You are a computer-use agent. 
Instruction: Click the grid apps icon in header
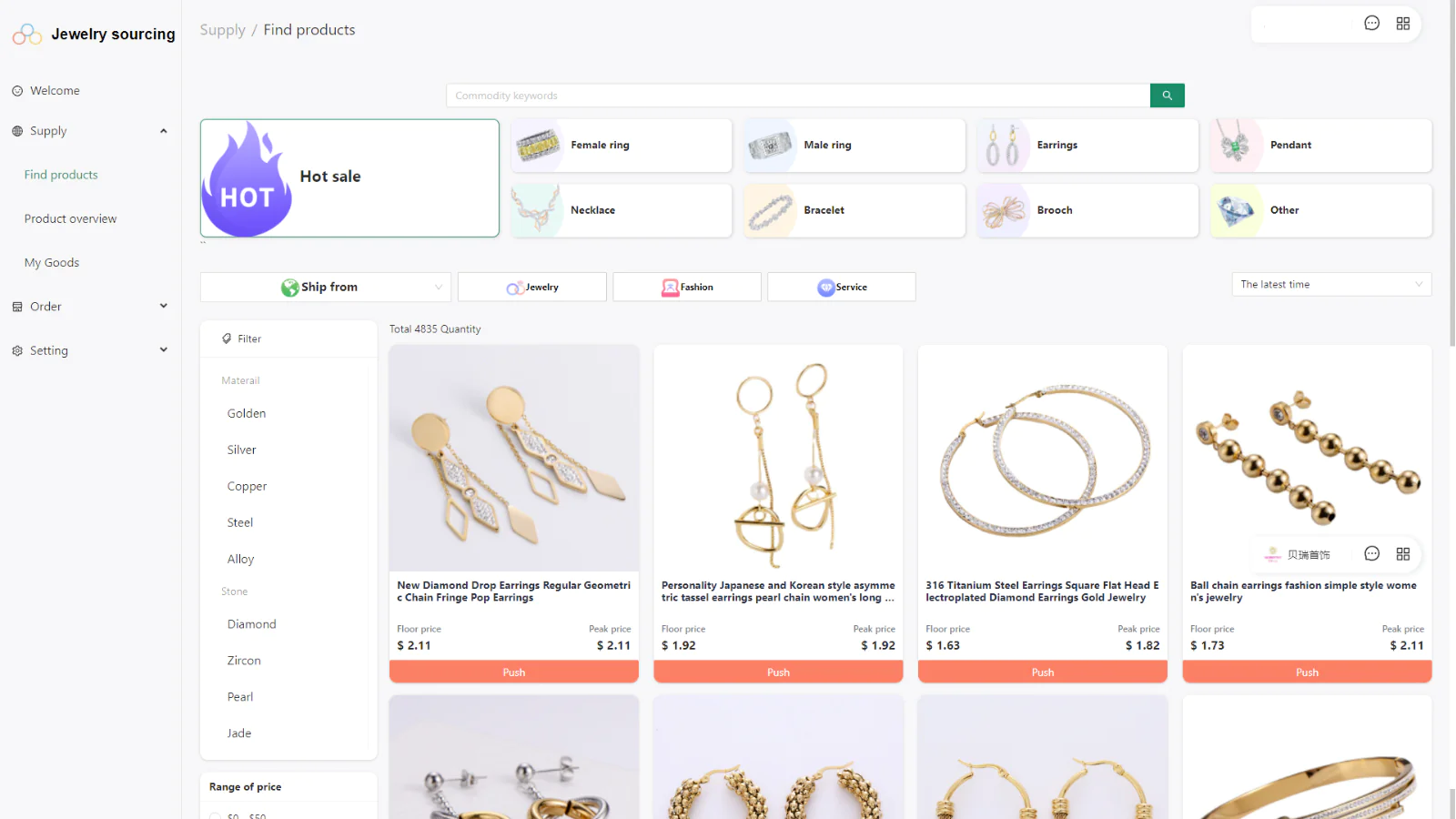coord(1402,24)
